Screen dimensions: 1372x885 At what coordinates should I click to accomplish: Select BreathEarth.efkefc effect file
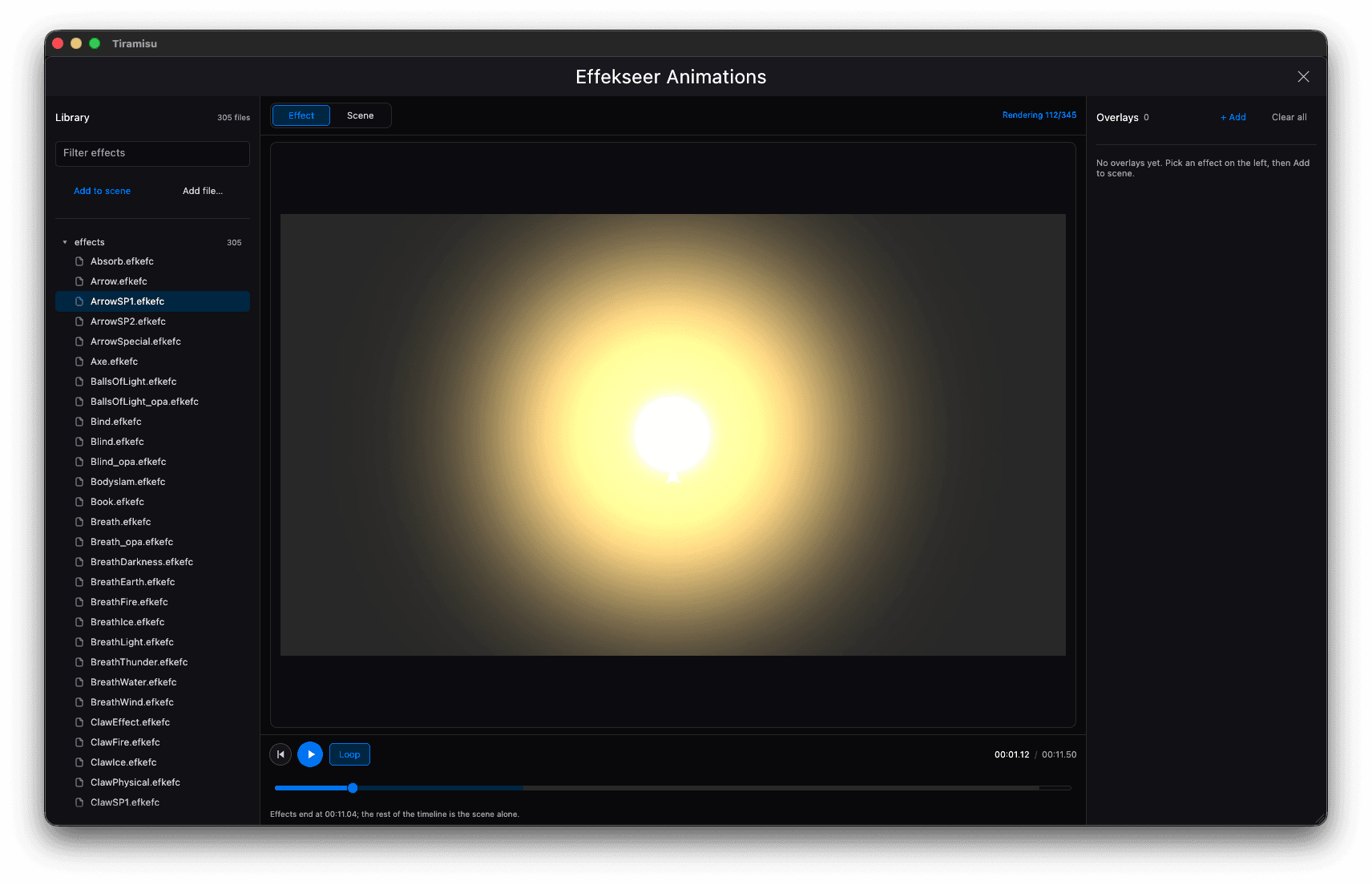coord(152,582)
